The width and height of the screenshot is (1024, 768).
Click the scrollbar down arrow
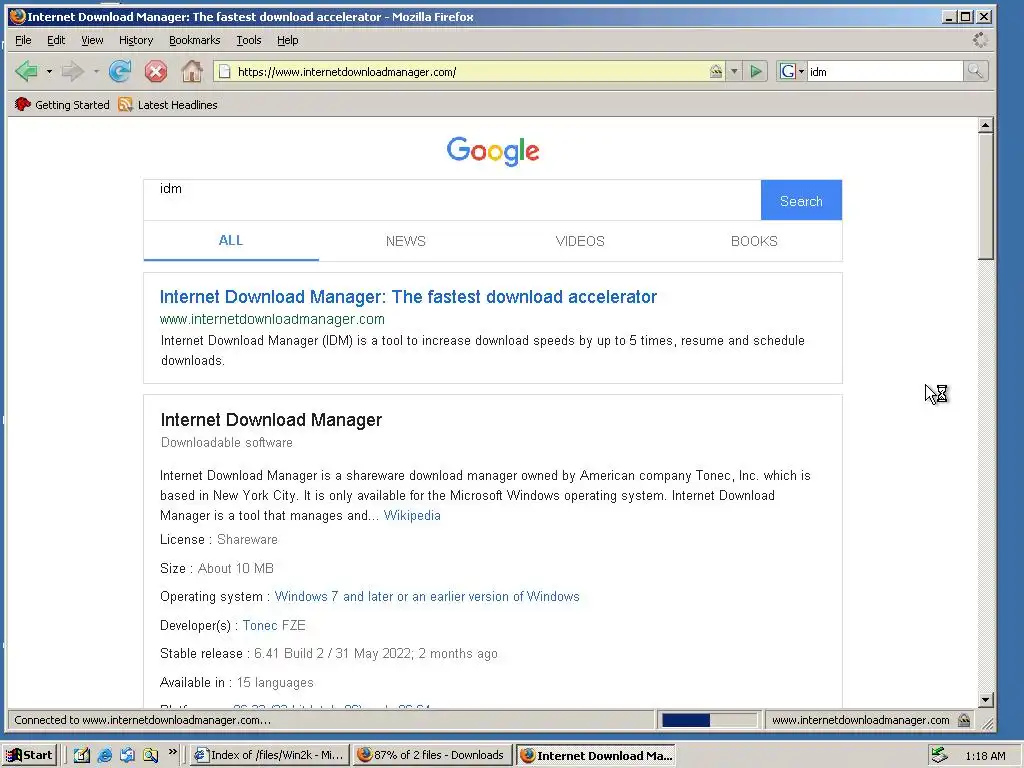click(985, 700)
